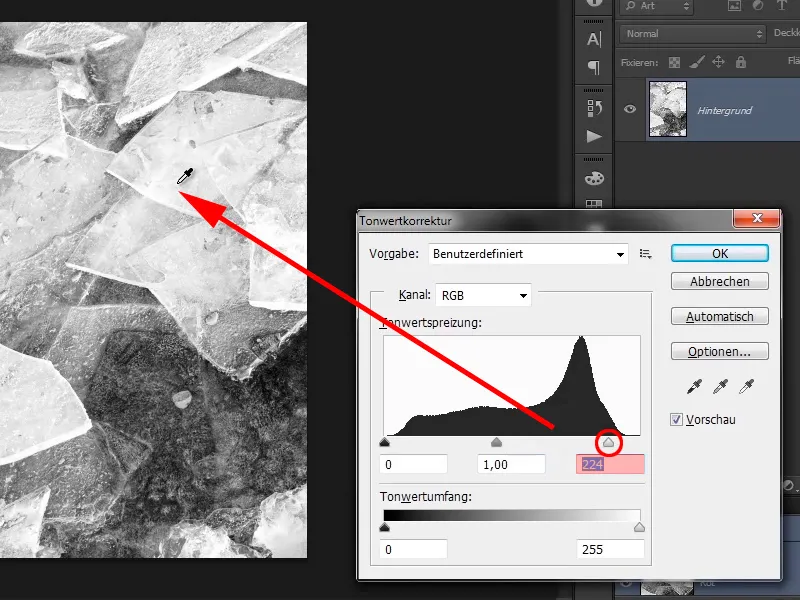Click the highlight input field showing 224
Image resolution: width=800 pixels, height=600 pixels.
click(610, 464)
